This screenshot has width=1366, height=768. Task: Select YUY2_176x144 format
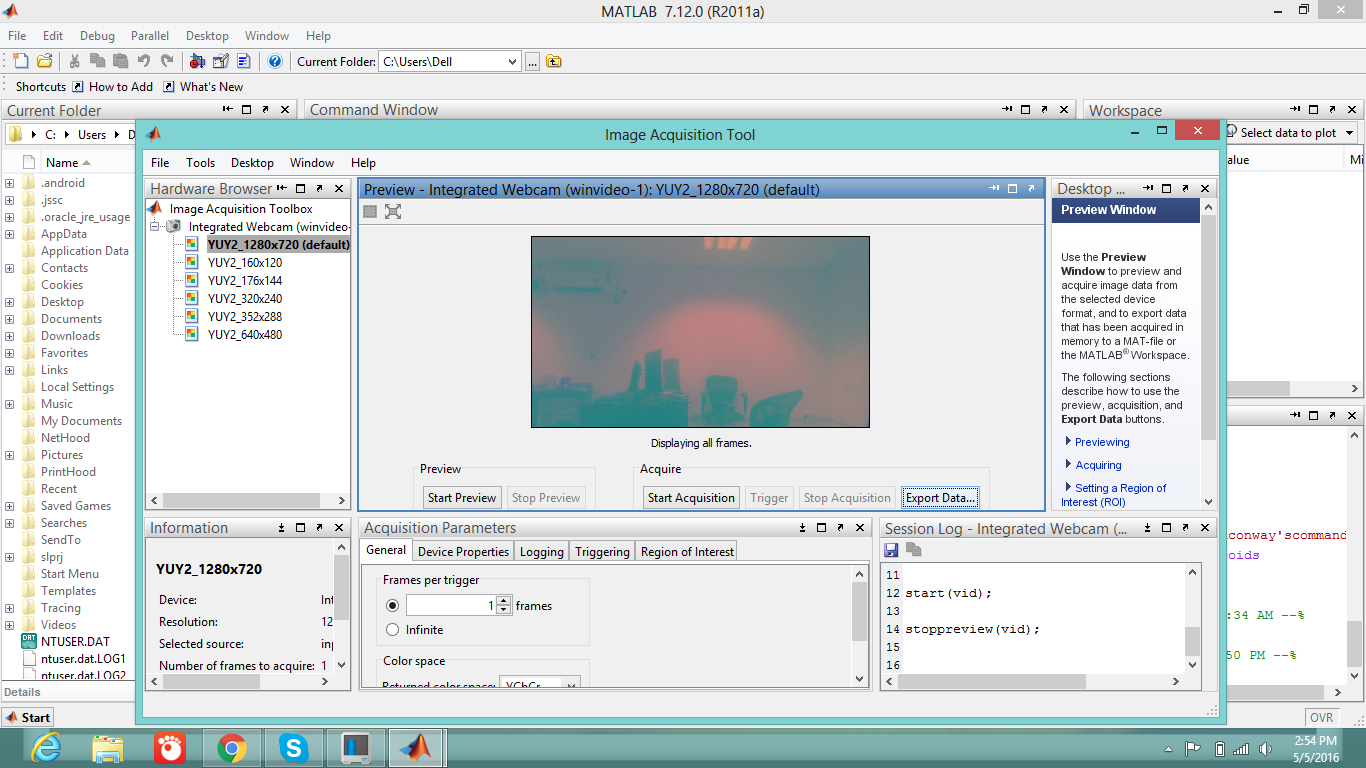click(245, 281)
